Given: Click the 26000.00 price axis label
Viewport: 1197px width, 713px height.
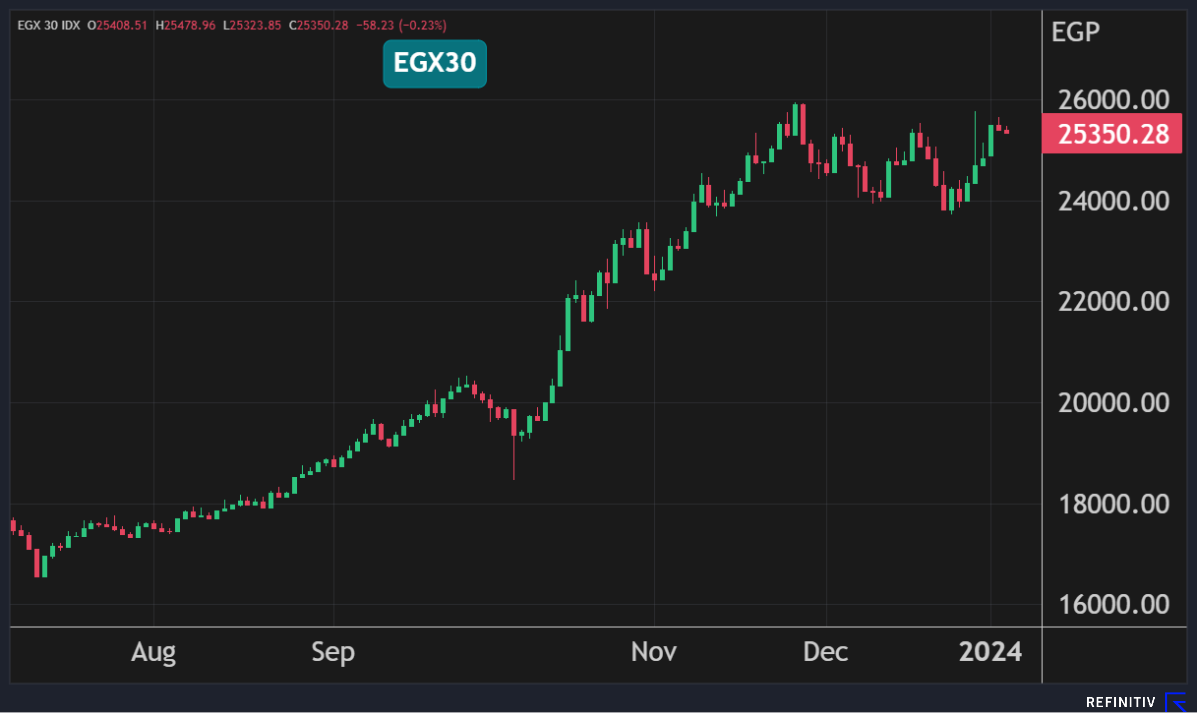Looking at the screenshot, I should (x=1110, y=100).
